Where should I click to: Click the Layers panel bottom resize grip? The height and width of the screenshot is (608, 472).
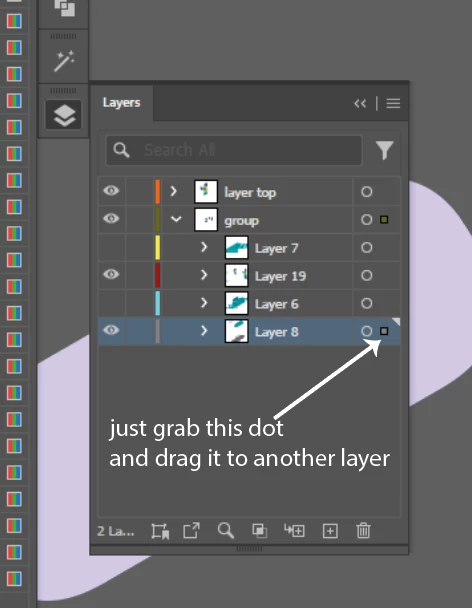tap(249, 549)
